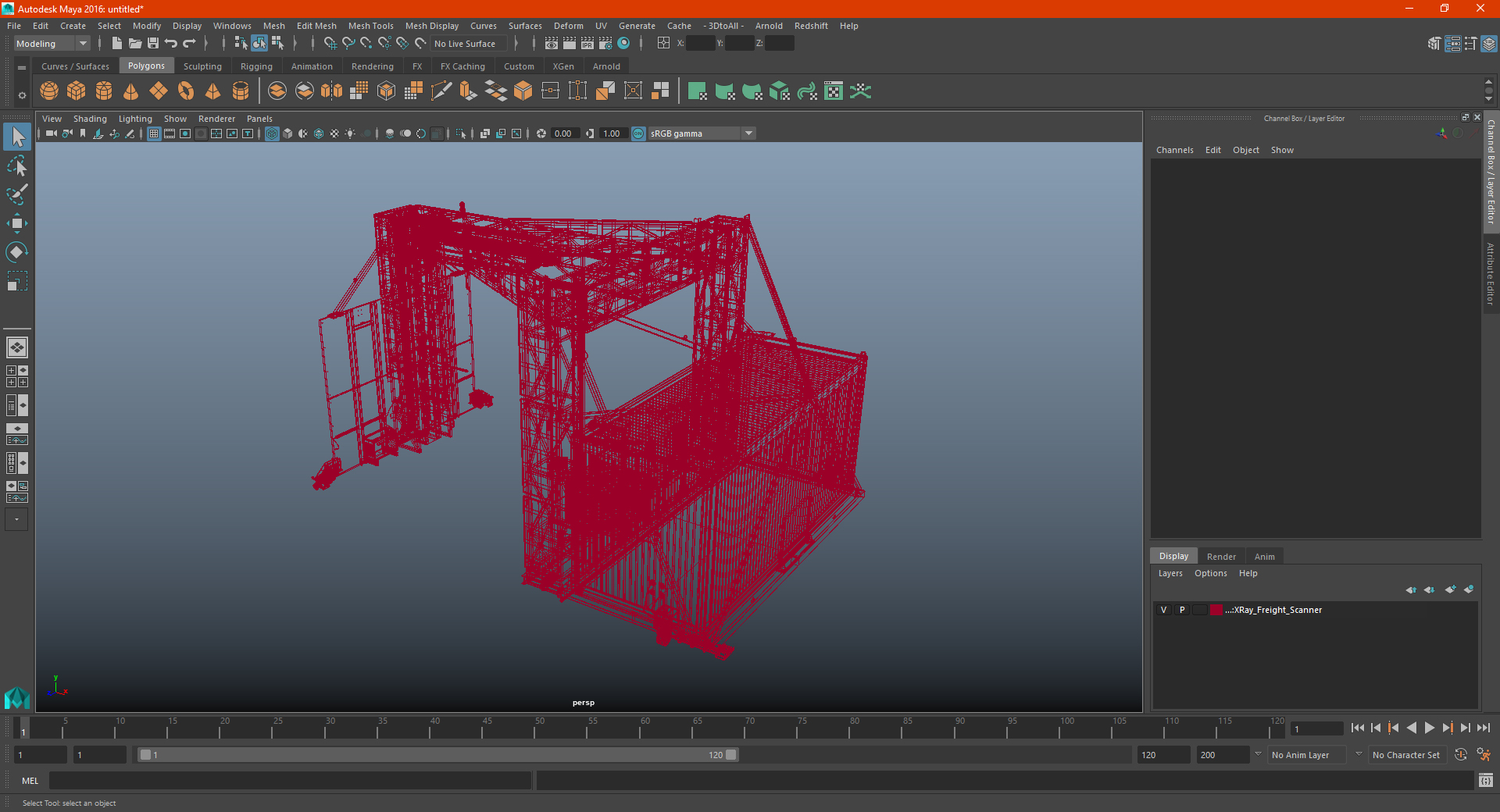Switch to the Render layer tab
1500x812 pixels.
click(1221, 557)
